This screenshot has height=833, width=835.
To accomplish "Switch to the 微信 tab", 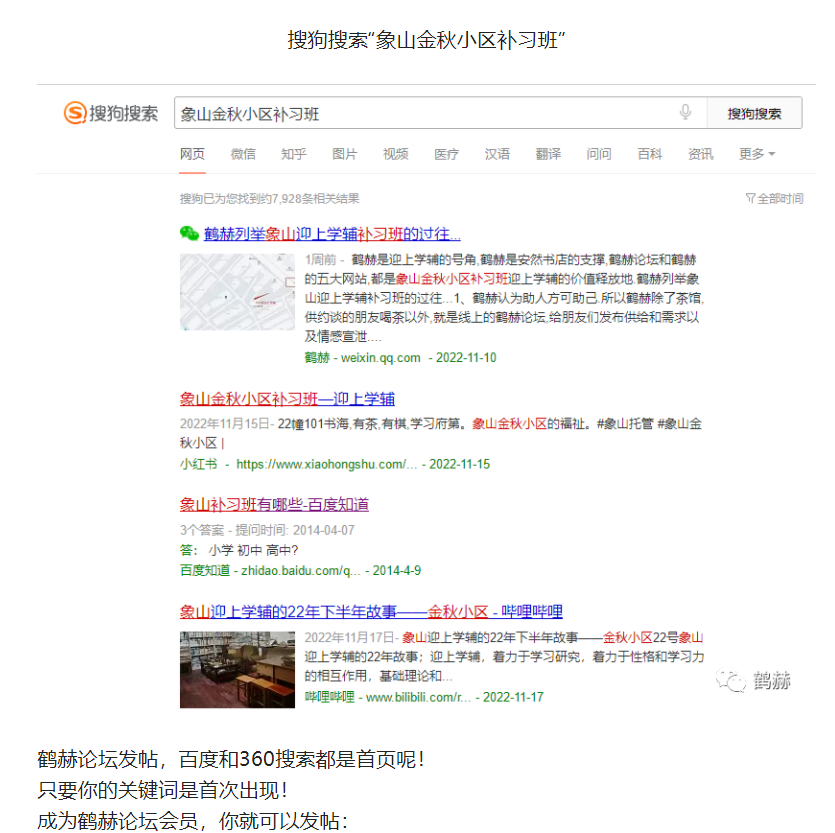I will tap(243, 154).
